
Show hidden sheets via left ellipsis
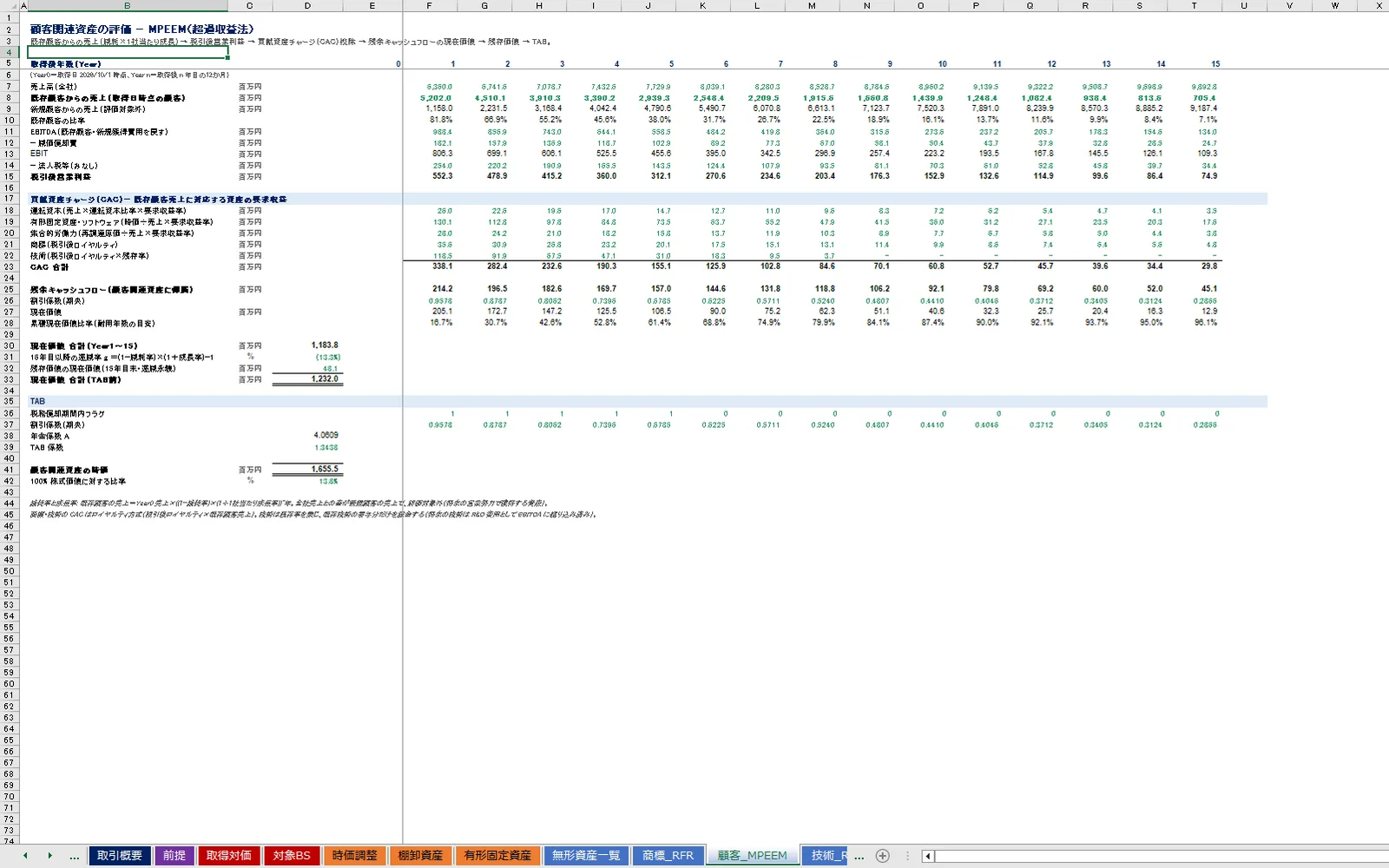click(75, 857)
